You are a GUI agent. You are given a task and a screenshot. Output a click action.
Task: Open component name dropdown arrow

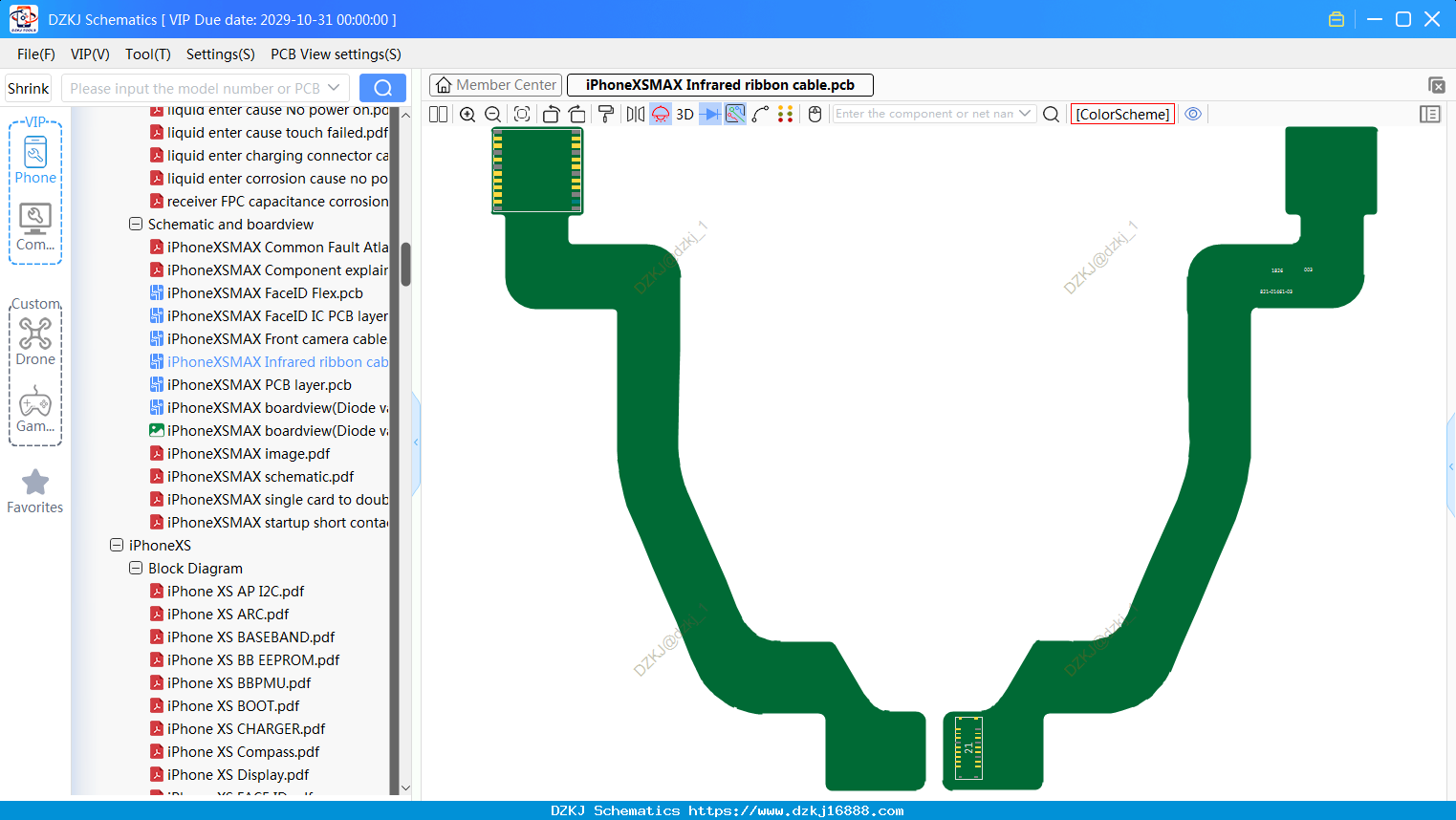1026,114
